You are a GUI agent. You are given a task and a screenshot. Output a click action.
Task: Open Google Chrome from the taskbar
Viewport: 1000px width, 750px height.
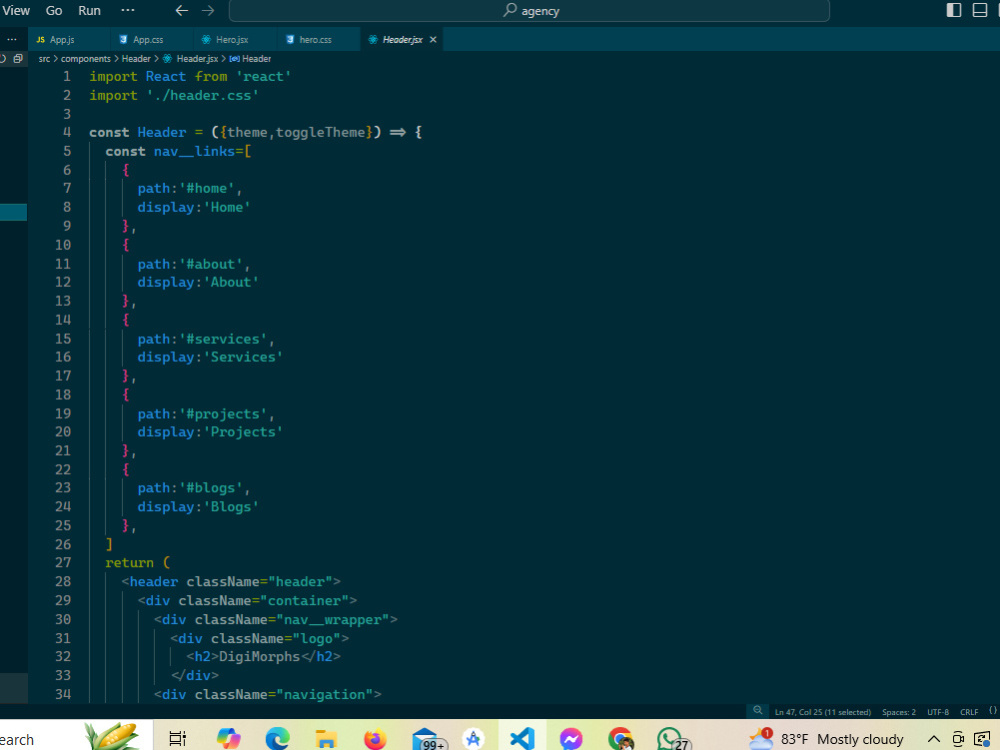tap(620, 739)
